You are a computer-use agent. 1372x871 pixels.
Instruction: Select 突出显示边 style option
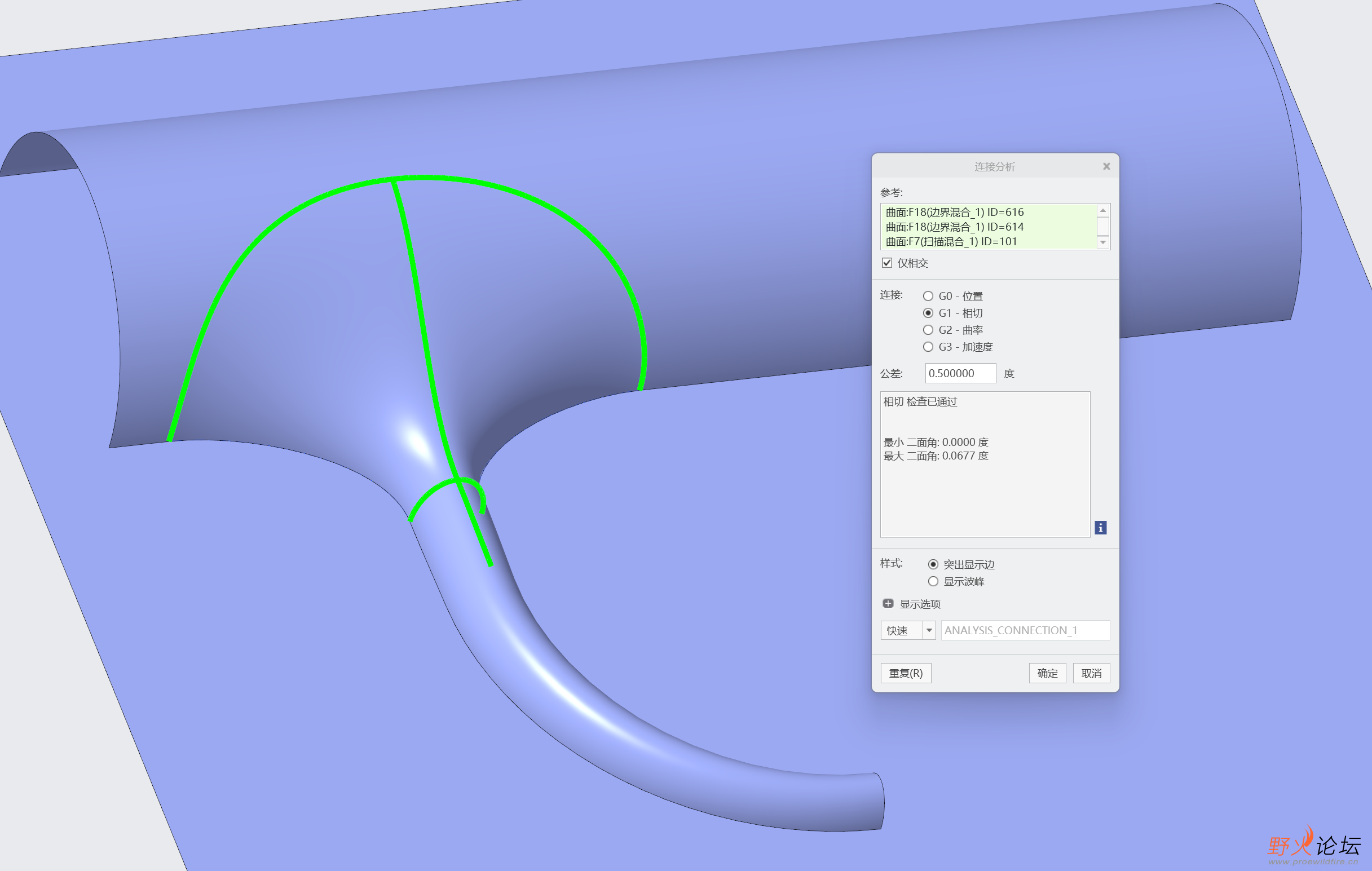pyautogui.click(x=933, y=564)
